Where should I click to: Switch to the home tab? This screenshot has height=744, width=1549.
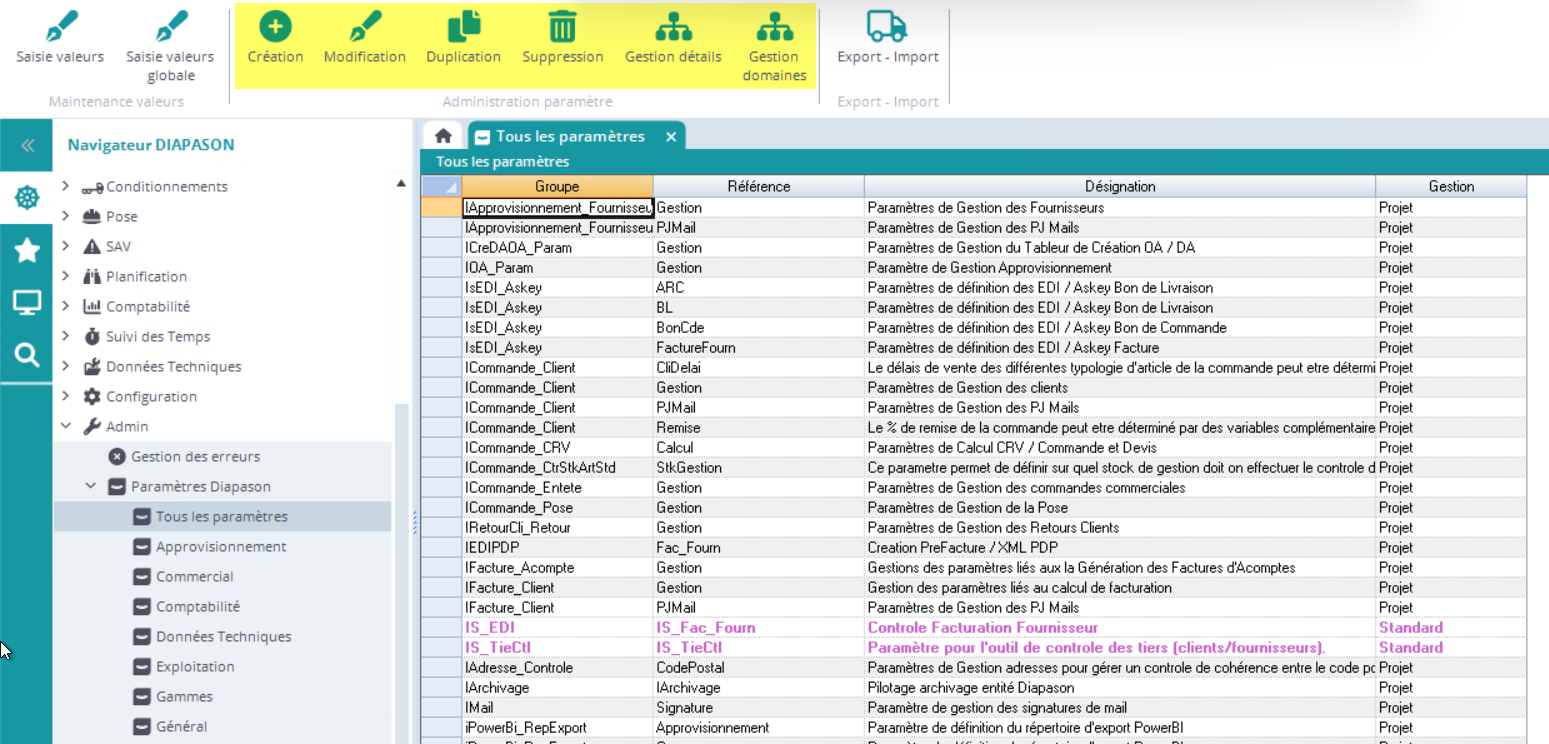click(443, 137)
